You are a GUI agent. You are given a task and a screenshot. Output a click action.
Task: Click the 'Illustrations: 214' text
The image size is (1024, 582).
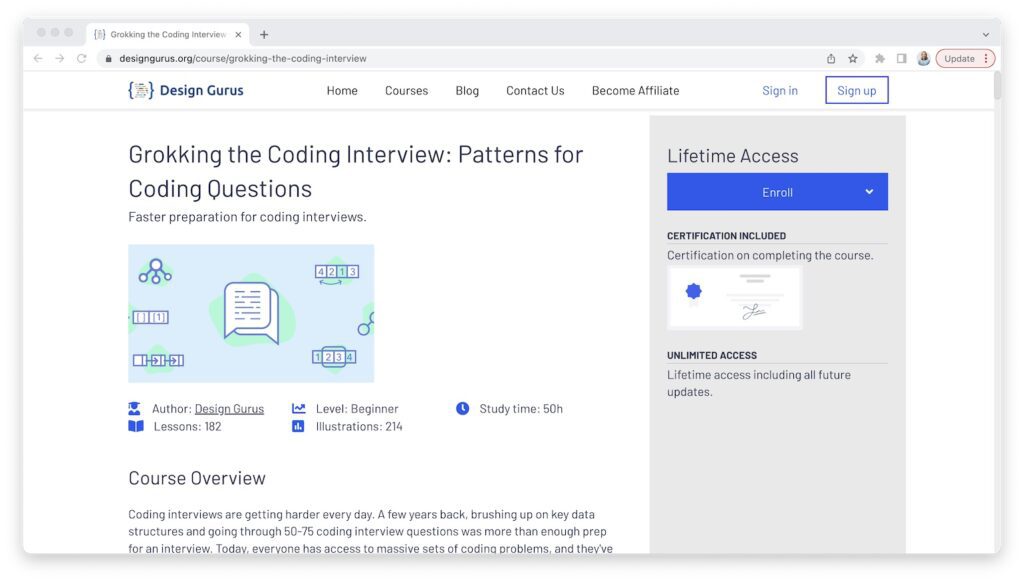pos(359,426)
